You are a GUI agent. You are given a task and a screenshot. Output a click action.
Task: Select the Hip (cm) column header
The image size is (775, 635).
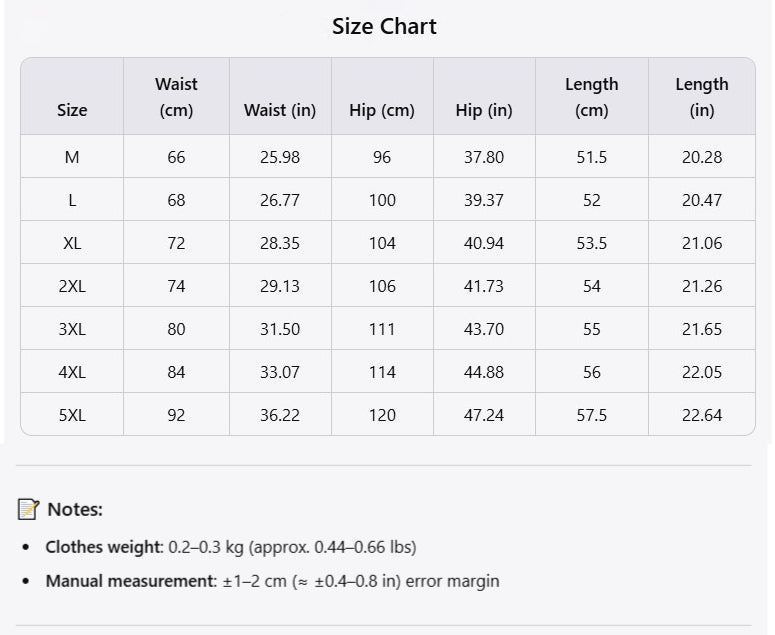[382, 110]
